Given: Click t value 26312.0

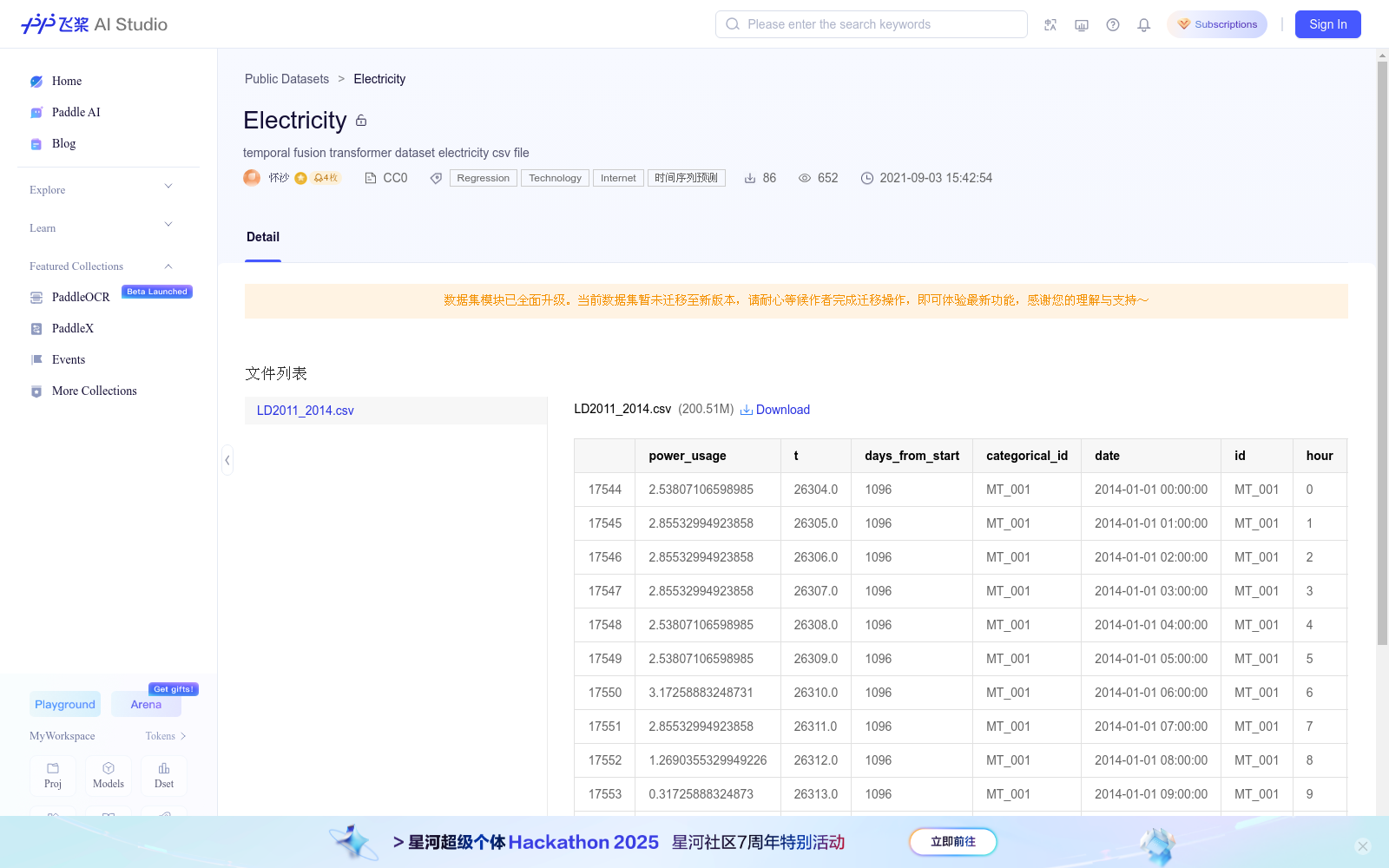Looking at the screenshot, I should (x=816, y=760).
